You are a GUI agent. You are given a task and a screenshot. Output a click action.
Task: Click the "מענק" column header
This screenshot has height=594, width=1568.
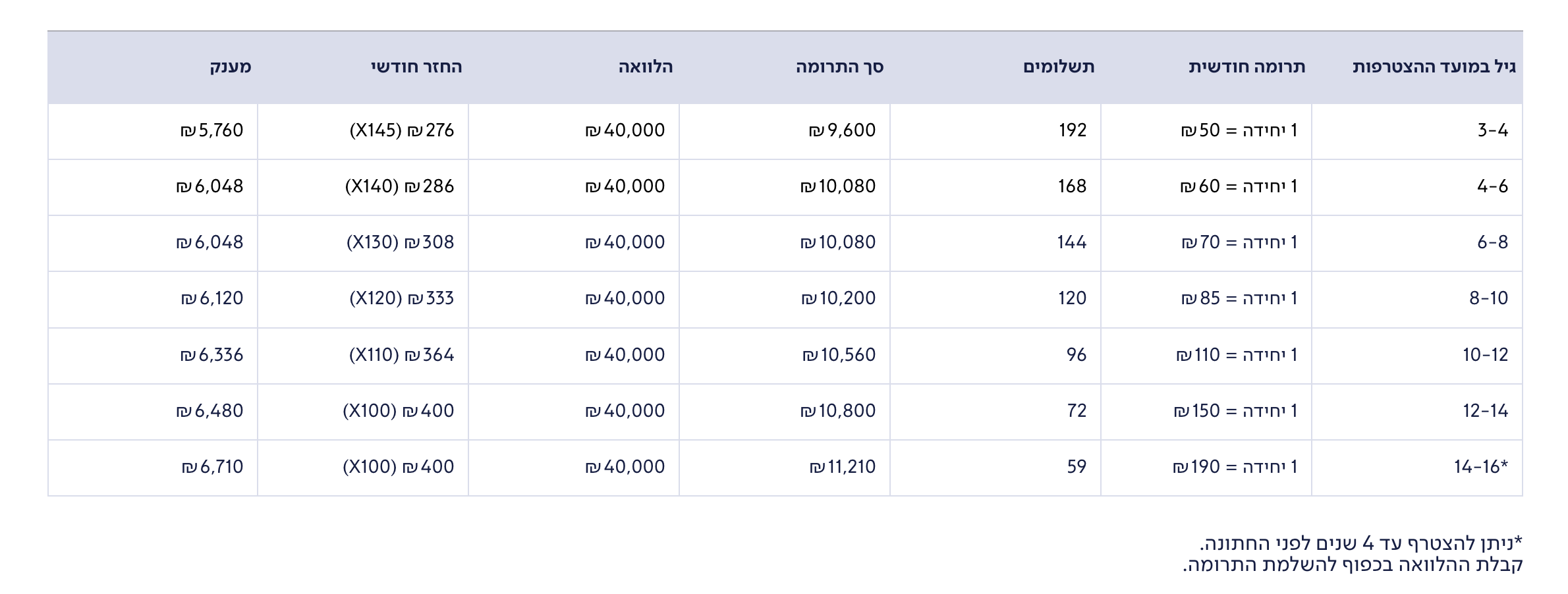[231, 67]
